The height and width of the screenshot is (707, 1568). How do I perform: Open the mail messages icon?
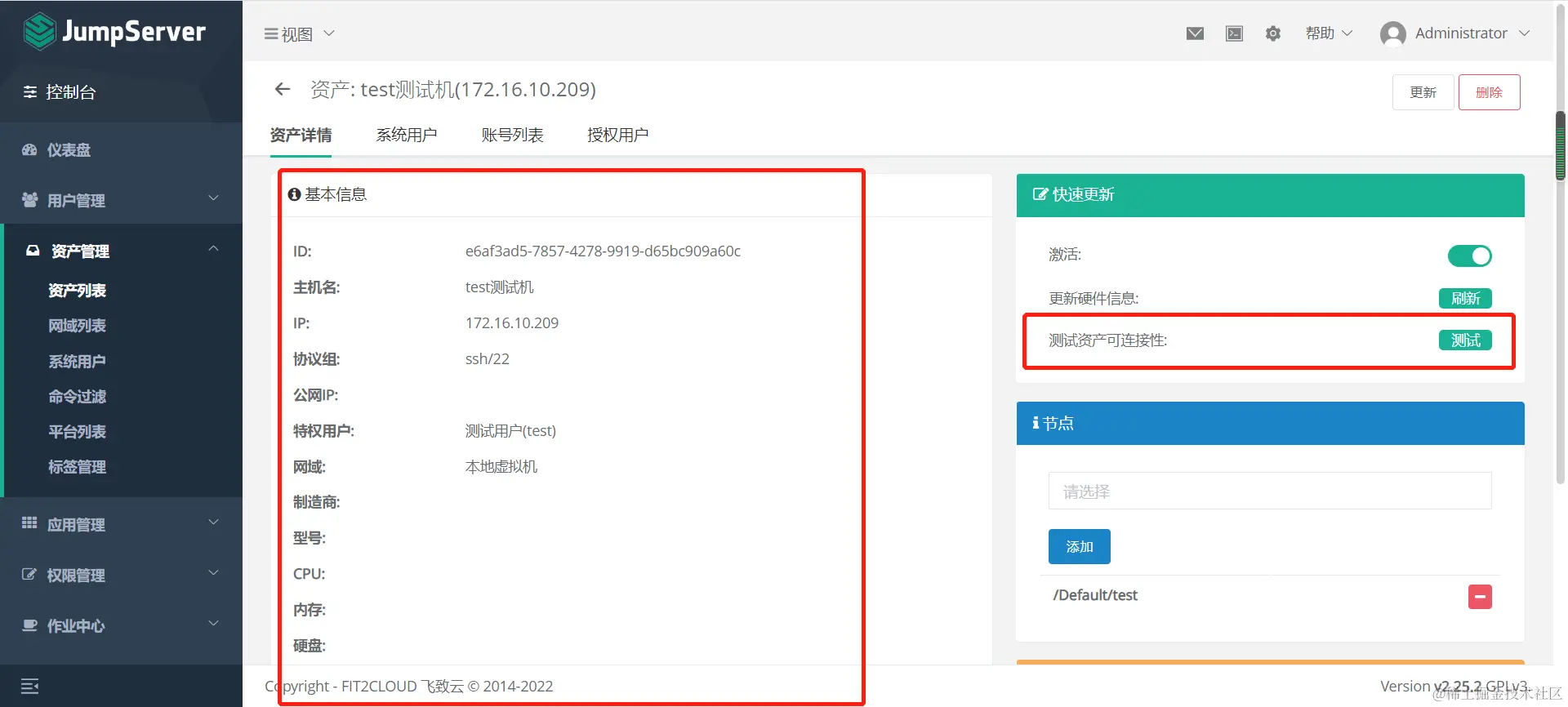click(x=1195, y=33)
